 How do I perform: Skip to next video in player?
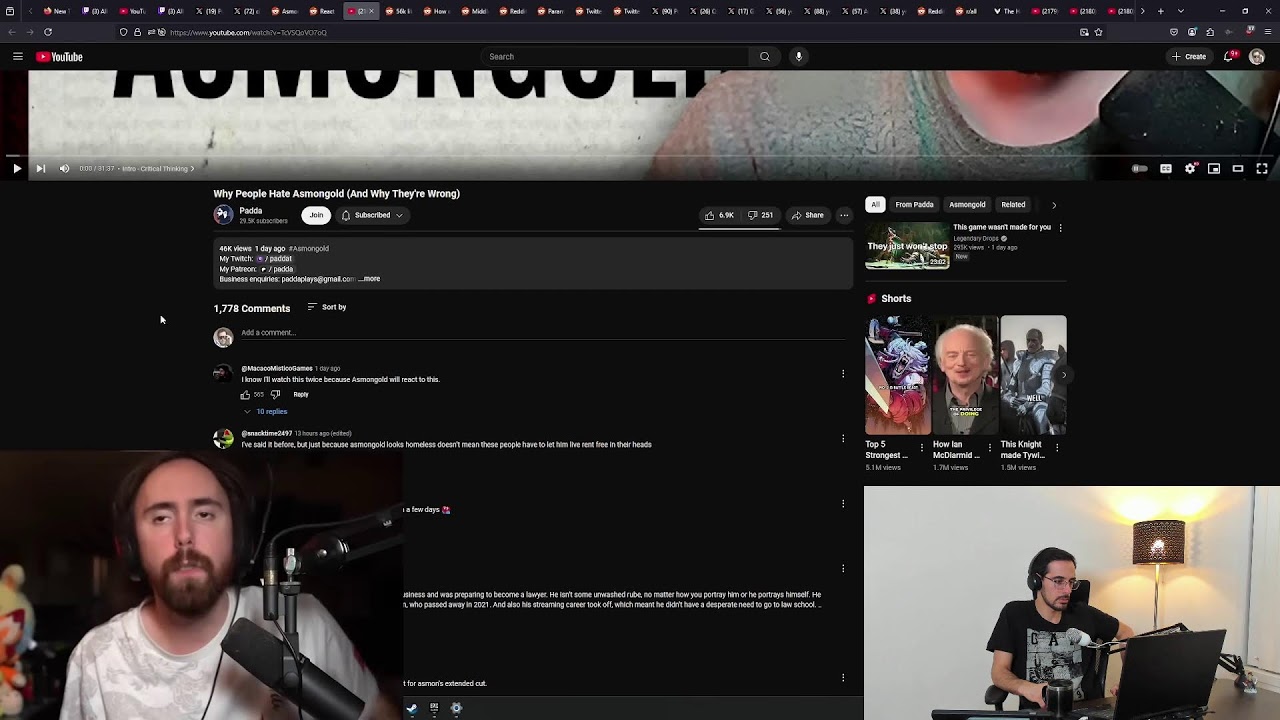pyautogui.click(x=41, y=169)
